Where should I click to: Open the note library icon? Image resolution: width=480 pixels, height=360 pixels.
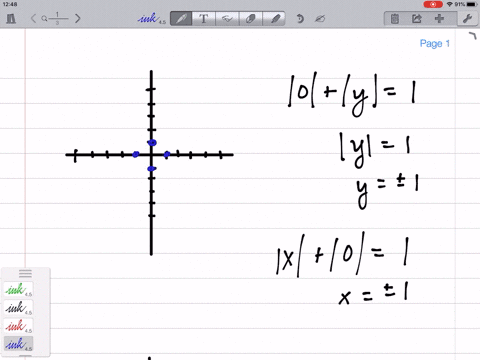tap(11, 18)
